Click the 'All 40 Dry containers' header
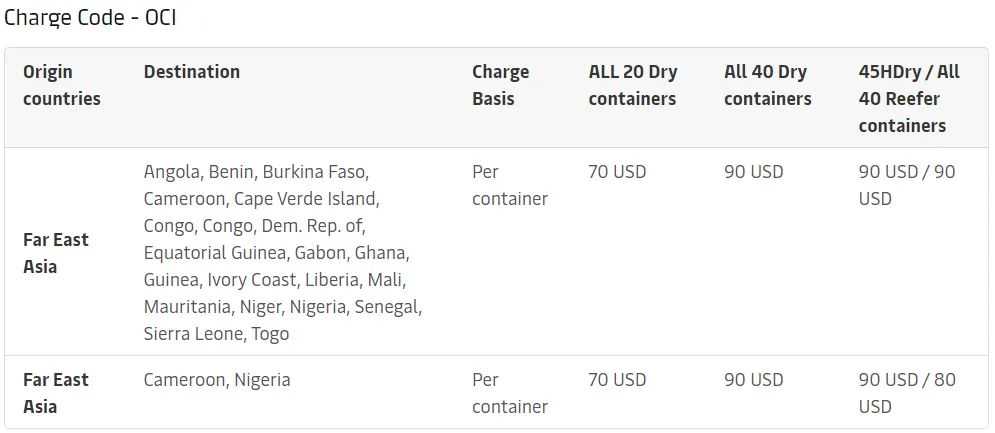The width and height of the screenshot is (995, 433). coord(768,85)
